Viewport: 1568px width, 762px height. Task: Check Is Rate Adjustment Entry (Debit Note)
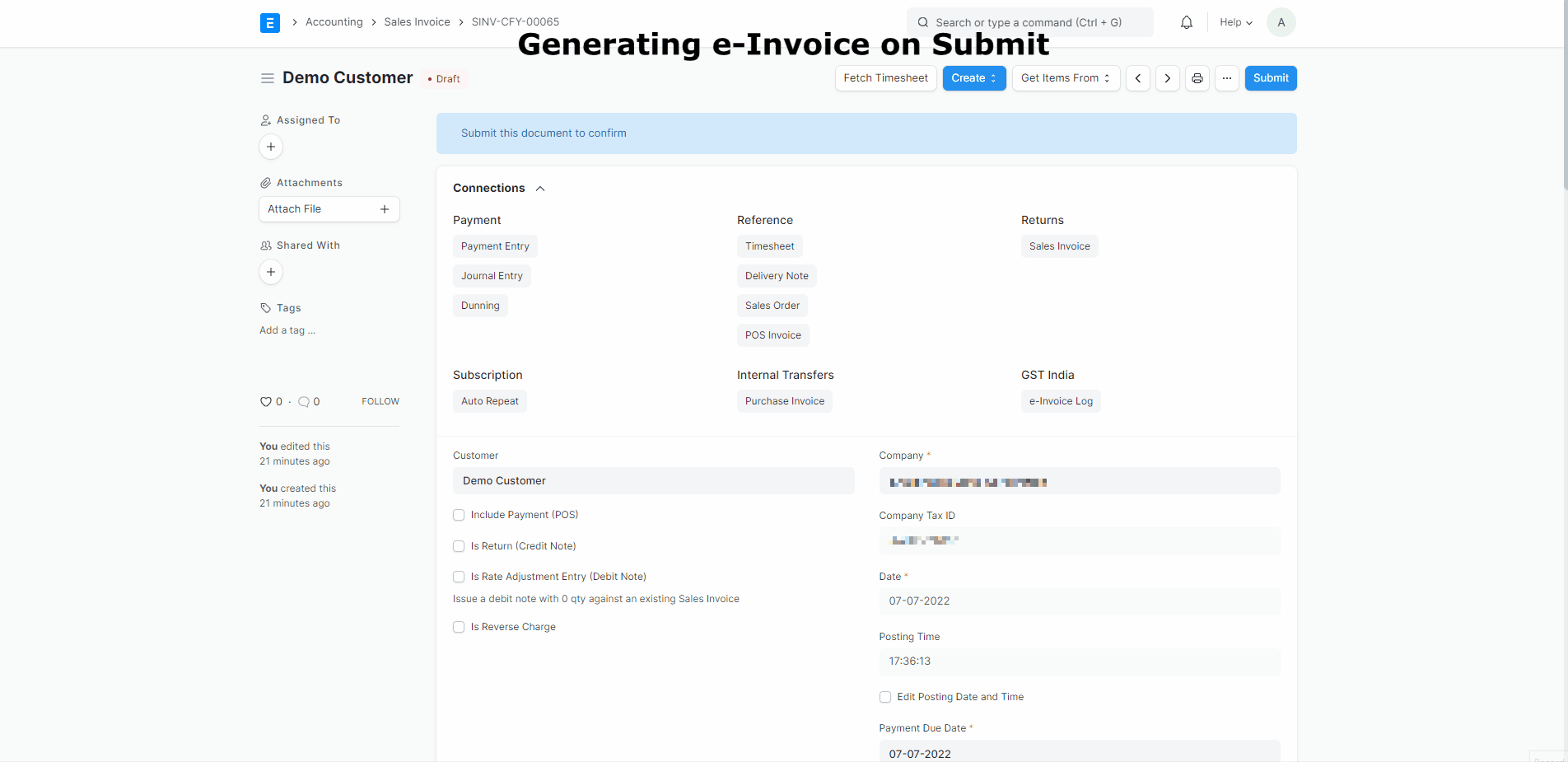459,577
